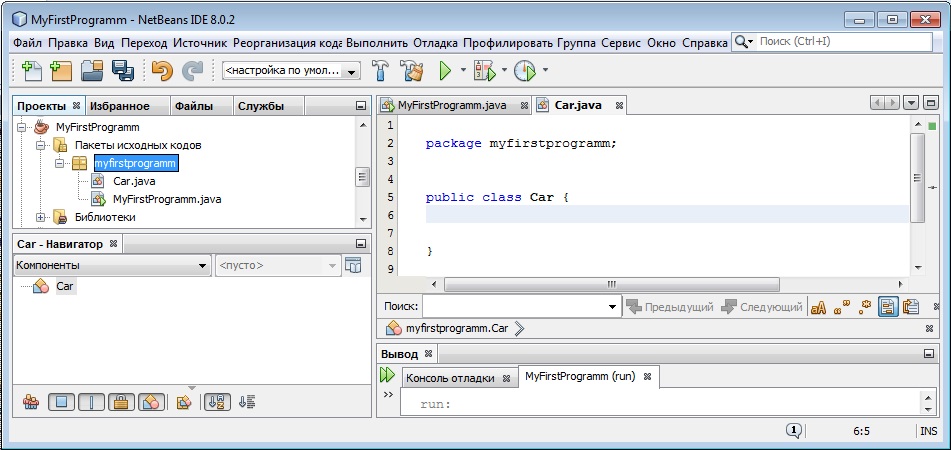Collapse the myfirstprogramm package node

pyautogui.click(x=59, y=163)
